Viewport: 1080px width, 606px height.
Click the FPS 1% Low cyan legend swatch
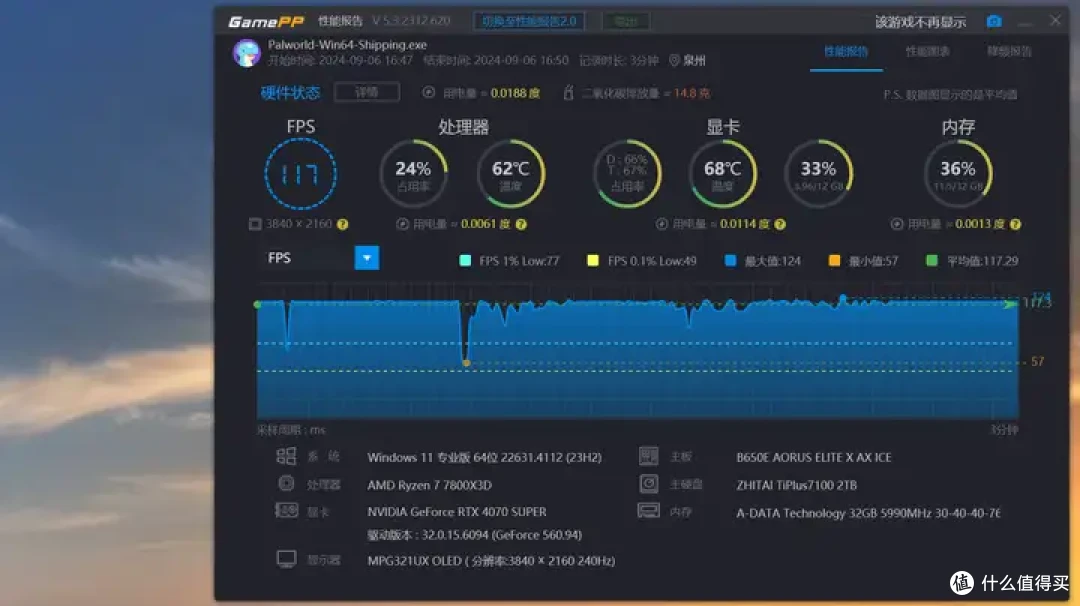[x=465, y=260]
